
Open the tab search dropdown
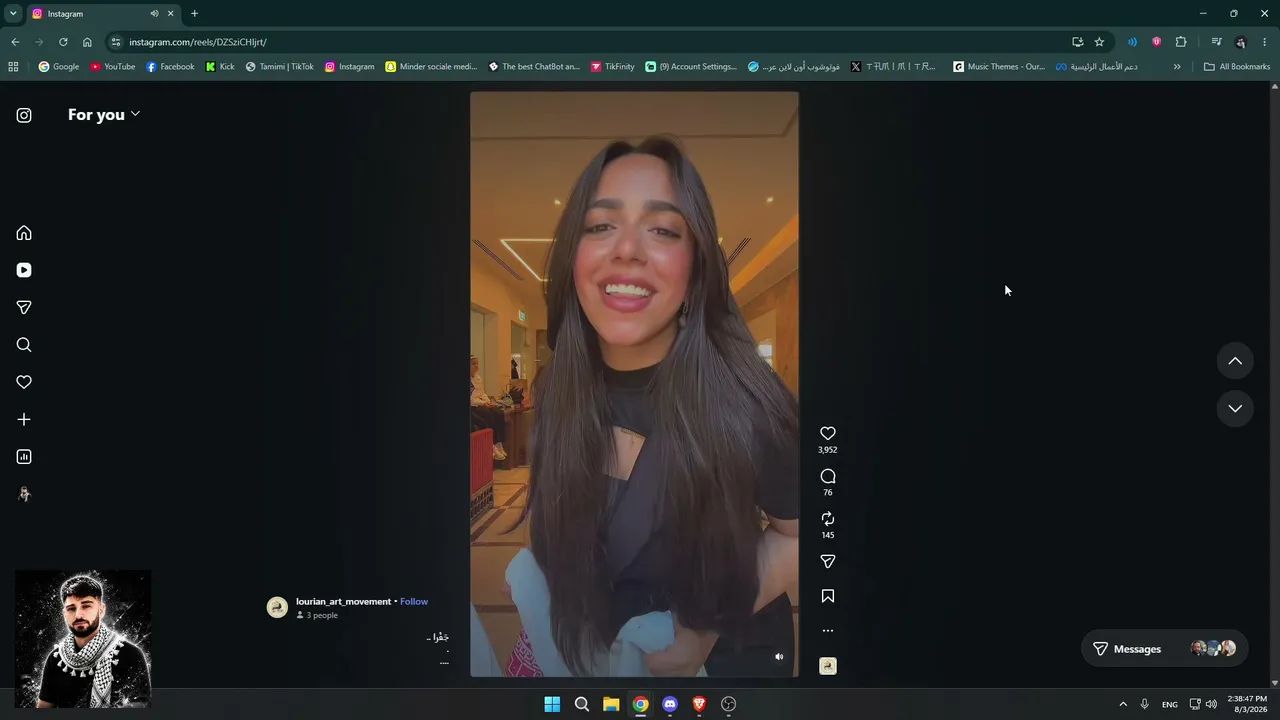(x=13, y=14)
